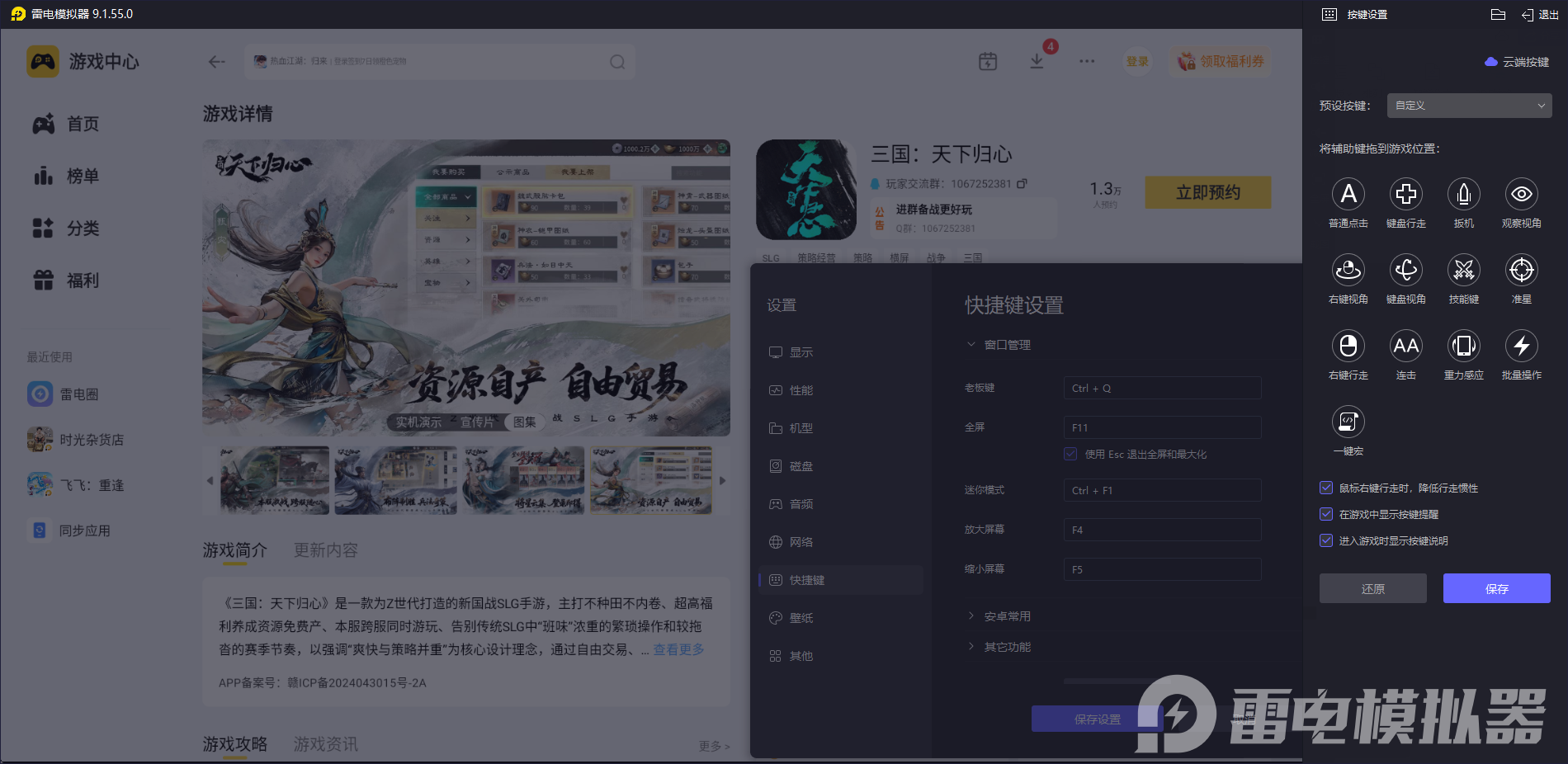The width and height of the screenshot is (1568, 764).
Task: Pick the 一键宏 macro icon
Action: pos(1348,422)
